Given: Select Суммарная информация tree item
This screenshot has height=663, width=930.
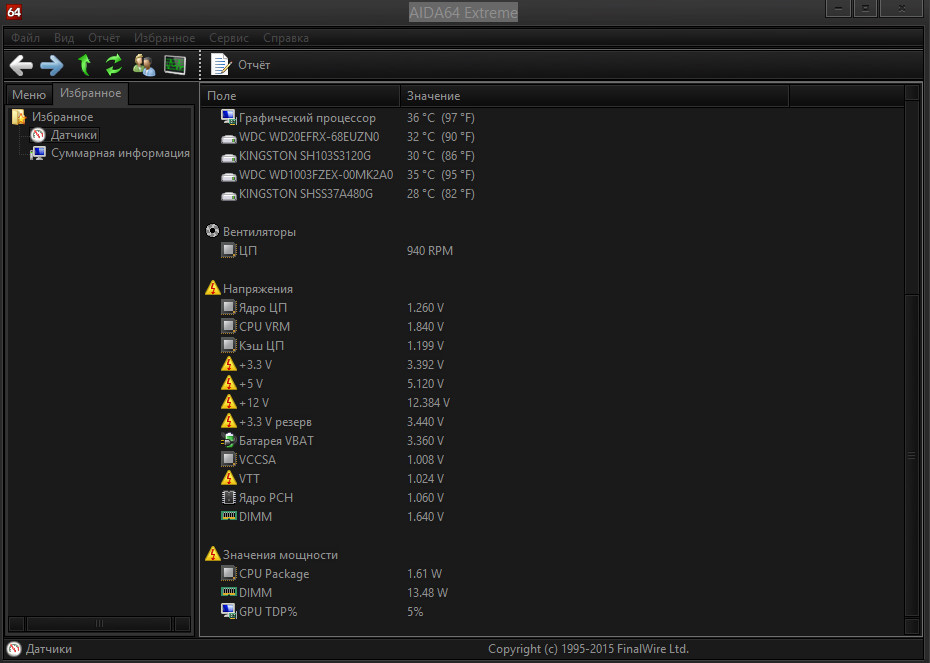Looking at the screenshot, I should click(x=120, y=153).
